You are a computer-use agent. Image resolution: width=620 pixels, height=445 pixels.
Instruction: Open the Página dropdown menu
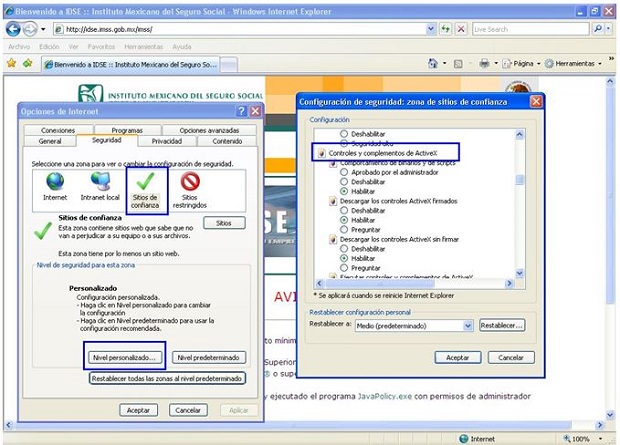[x=521, y=63]
